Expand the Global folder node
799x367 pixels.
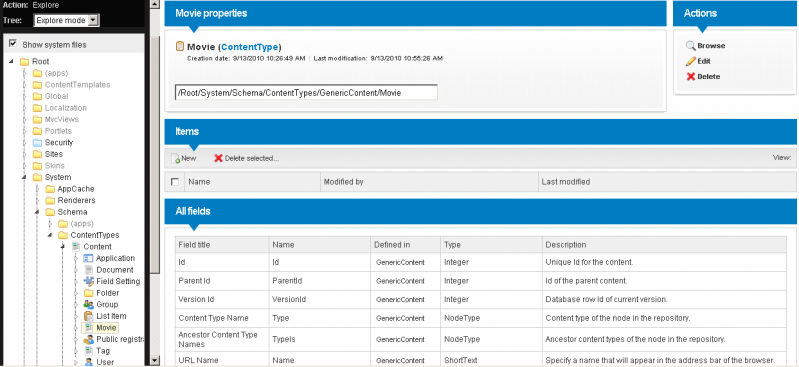pos(24,96)
